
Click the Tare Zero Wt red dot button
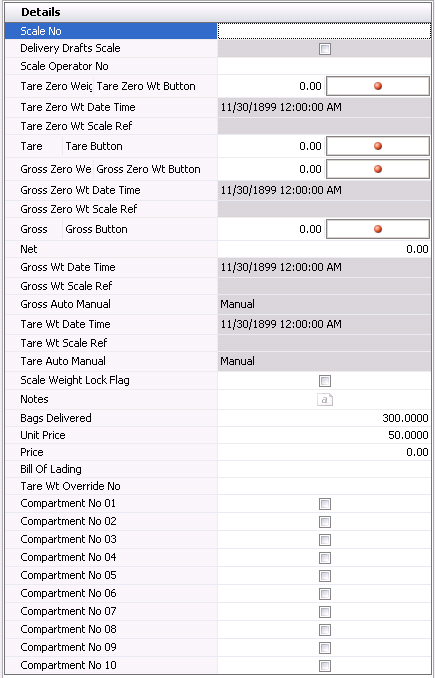pos(377,86)
